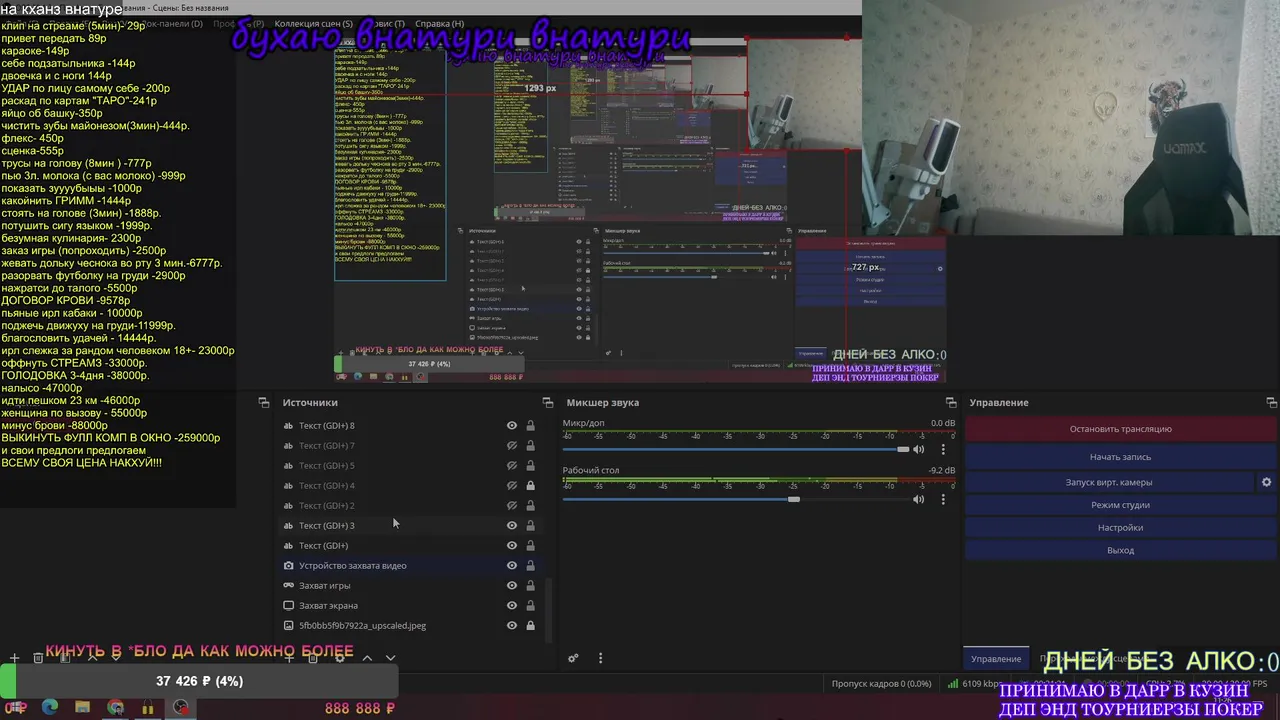Screen dimensions: 1280x720
Task: Lock the Устройство захвата видео source
Action: point(530,565)
